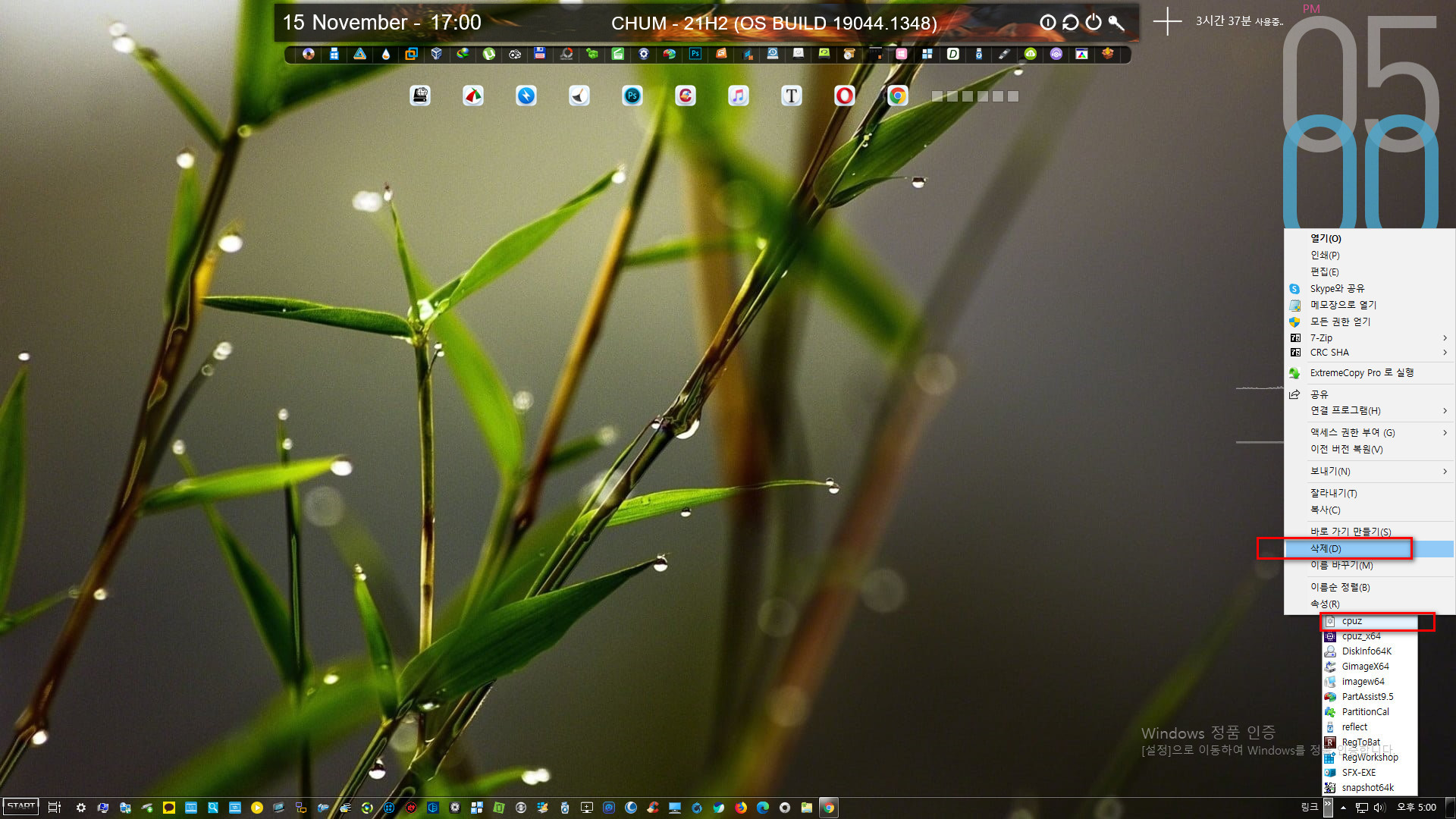Choose Skype와 공유 menu entry
Screen dimensions: 1456x819
[1369, 289]
